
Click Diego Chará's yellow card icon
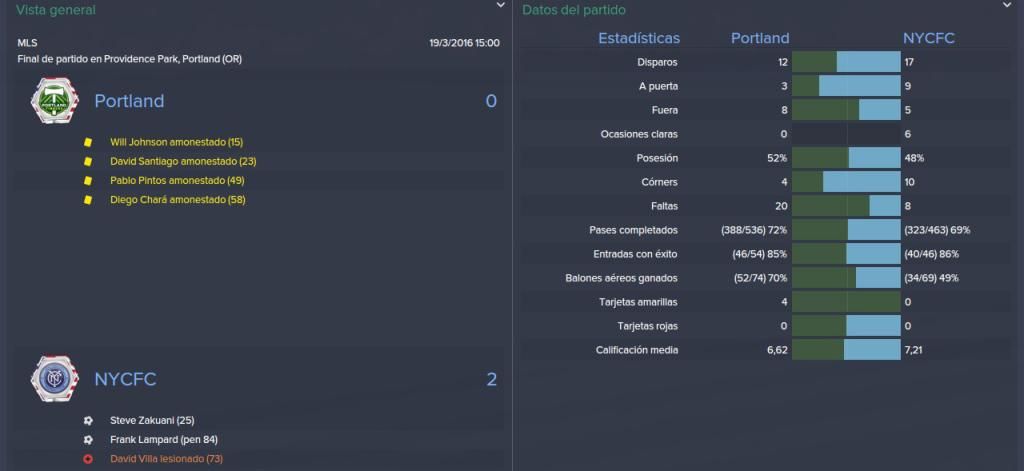(88, 200)
